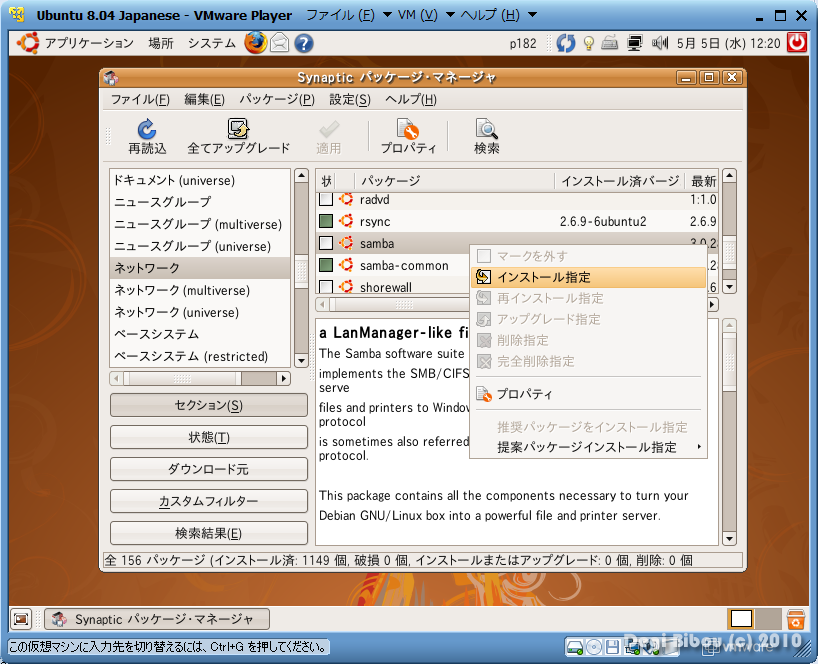This screenshot has height=664, width=818.
Task: Select プロパティ from the context menu
Action: tap(588, 394)
